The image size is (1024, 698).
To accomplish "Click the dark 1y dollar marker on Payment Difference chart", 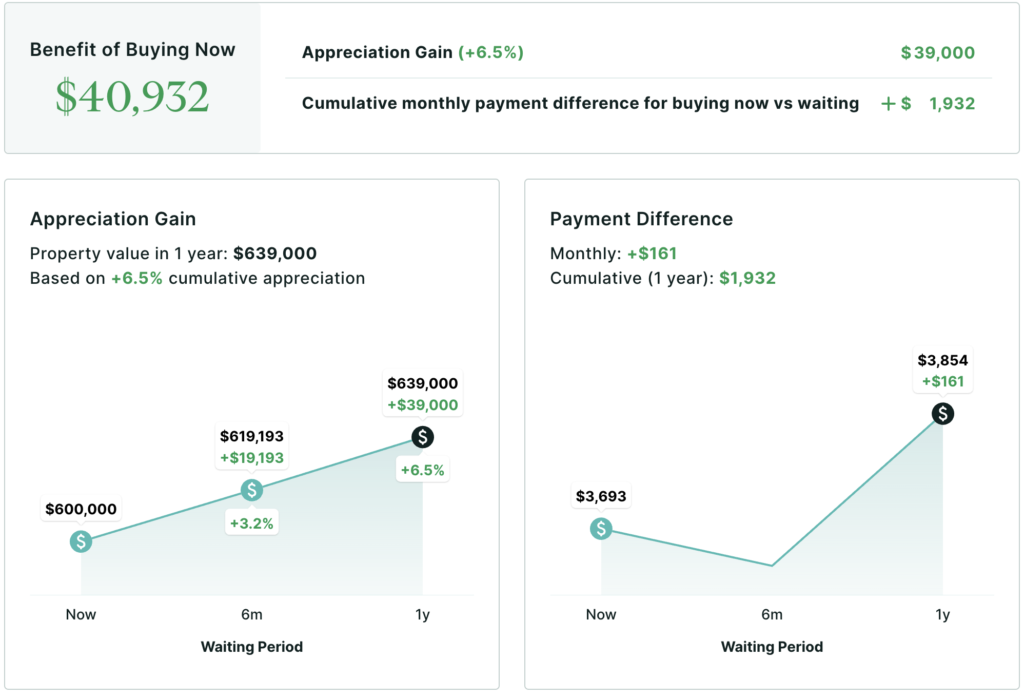I will click(x=942, y=414).
